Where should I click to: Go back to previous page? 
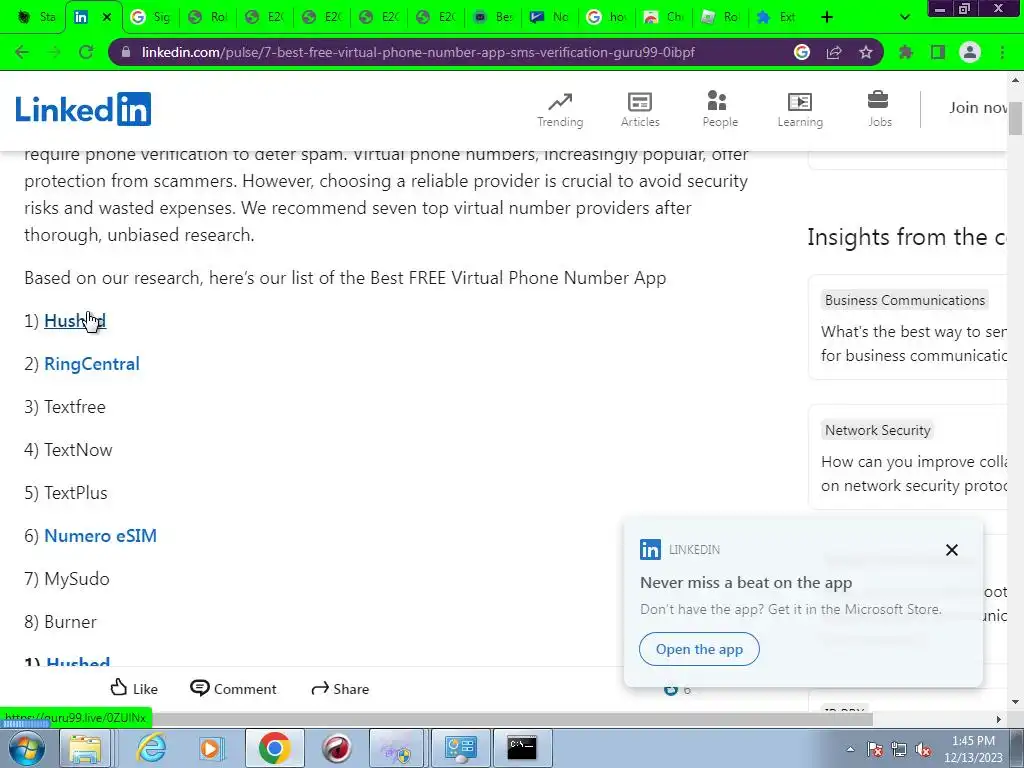[22, 52]
